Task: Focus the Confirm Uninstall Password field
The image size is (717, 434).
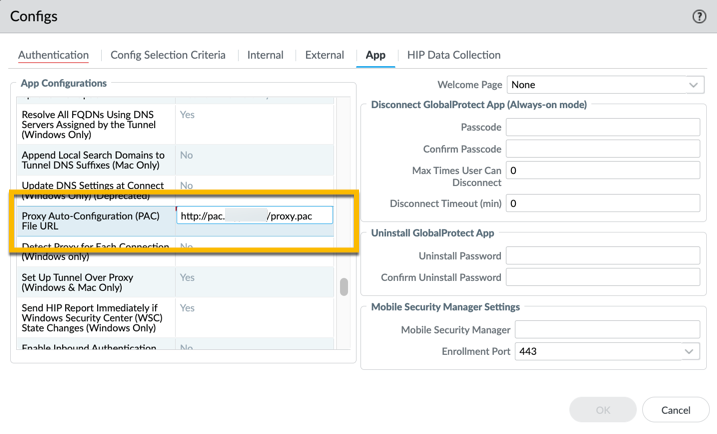Action: pos(602,277)
